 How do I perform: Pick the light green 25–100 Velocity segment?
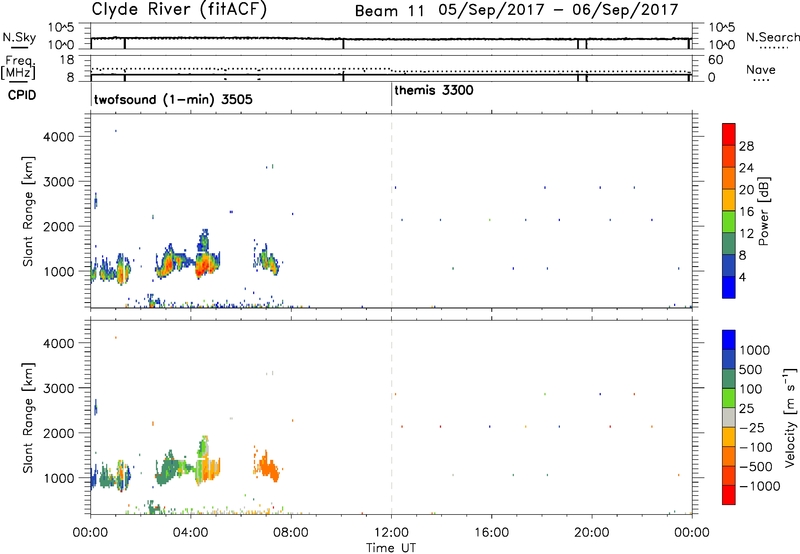[x=729, y=398]
